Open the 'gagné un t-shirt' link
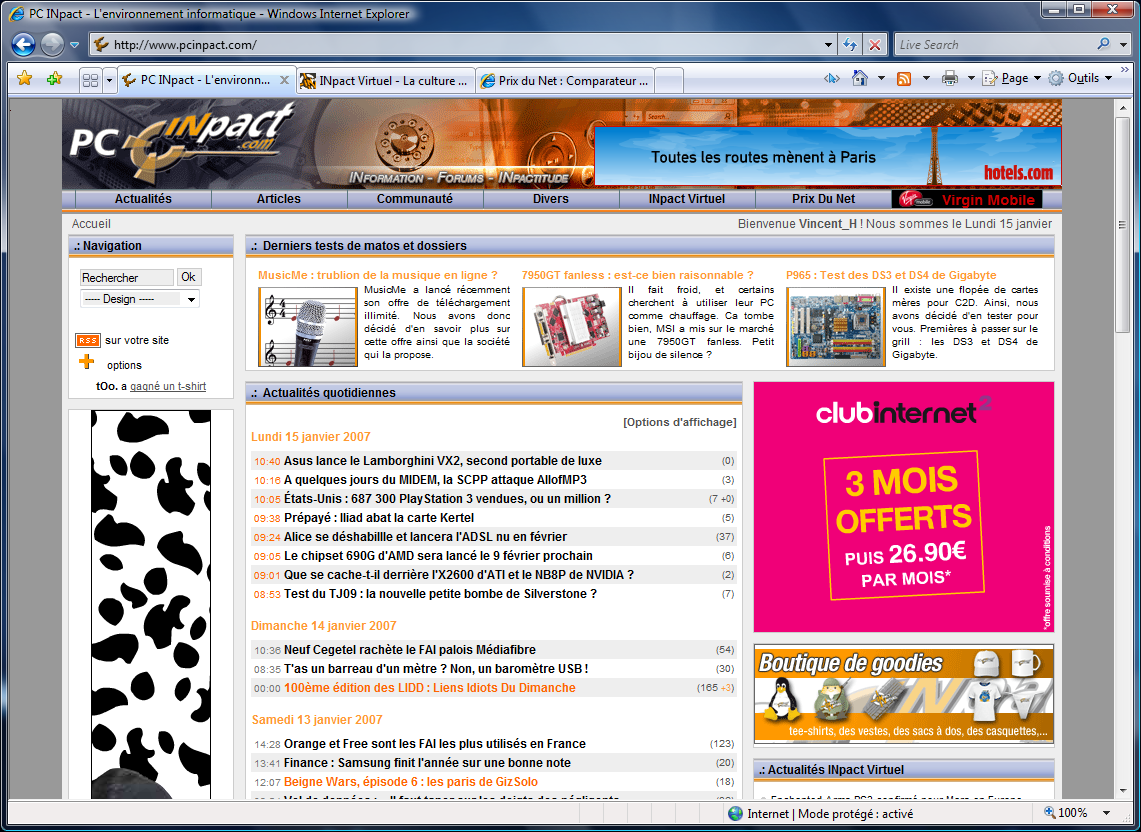The image size is (1141, 832). point(168,387)
